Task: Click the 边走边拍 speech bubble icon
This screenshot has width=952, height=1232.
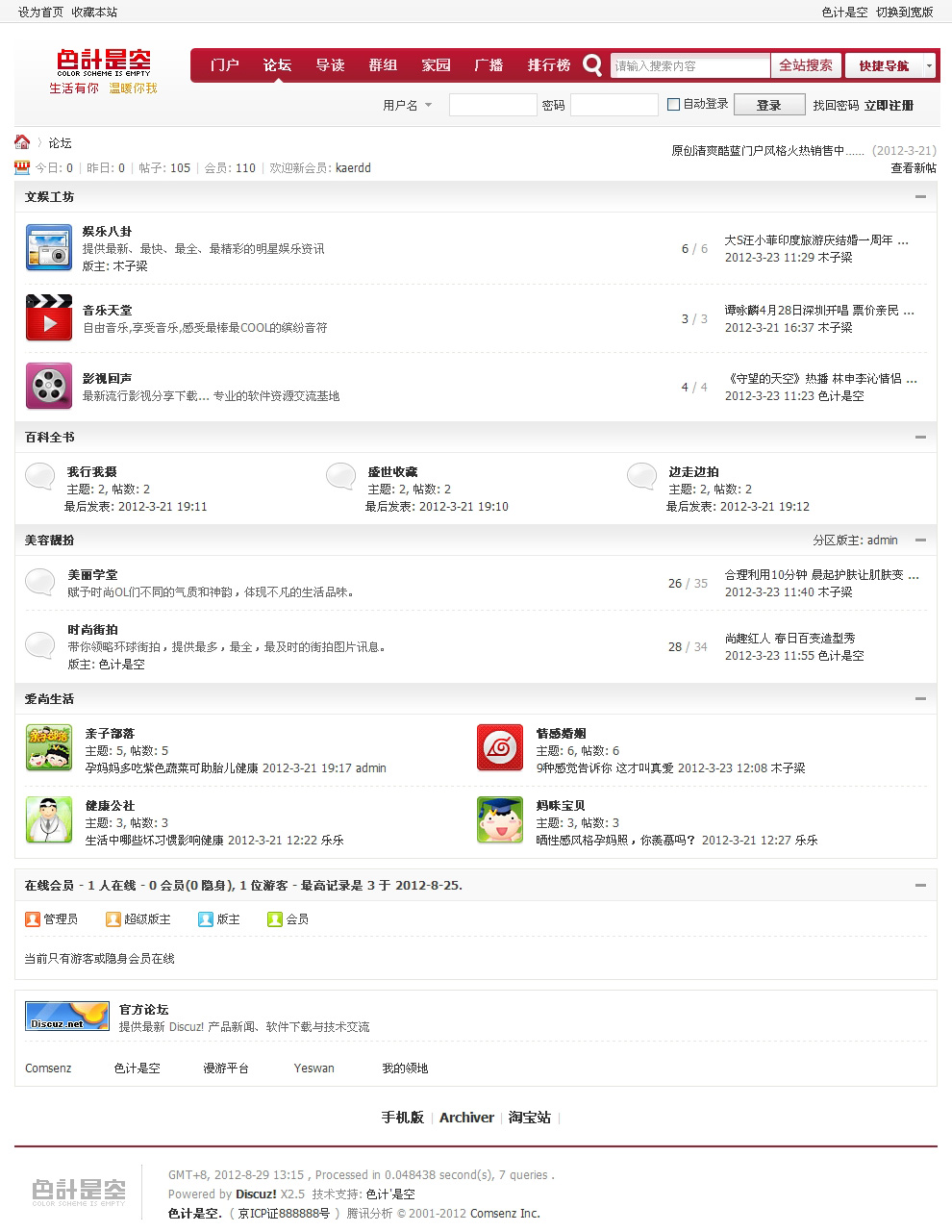Action: [642, 476]
